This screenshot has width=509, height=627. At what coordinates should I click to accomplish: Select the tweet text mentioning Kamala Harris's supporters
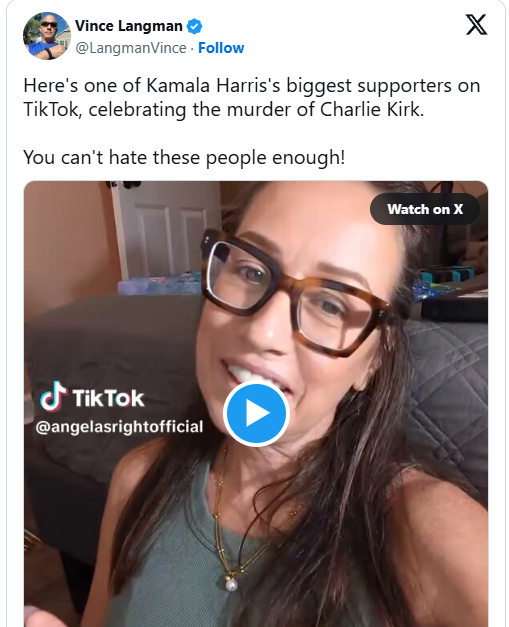pos(252,98)
